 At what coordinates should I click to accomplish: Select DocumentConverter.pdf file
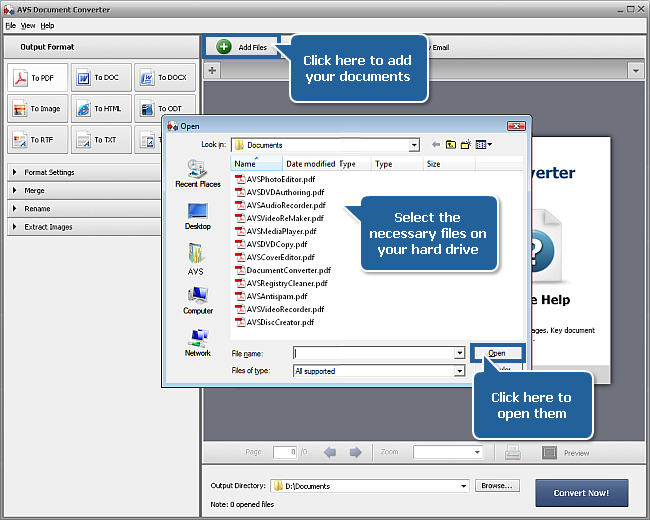[283, 270]
